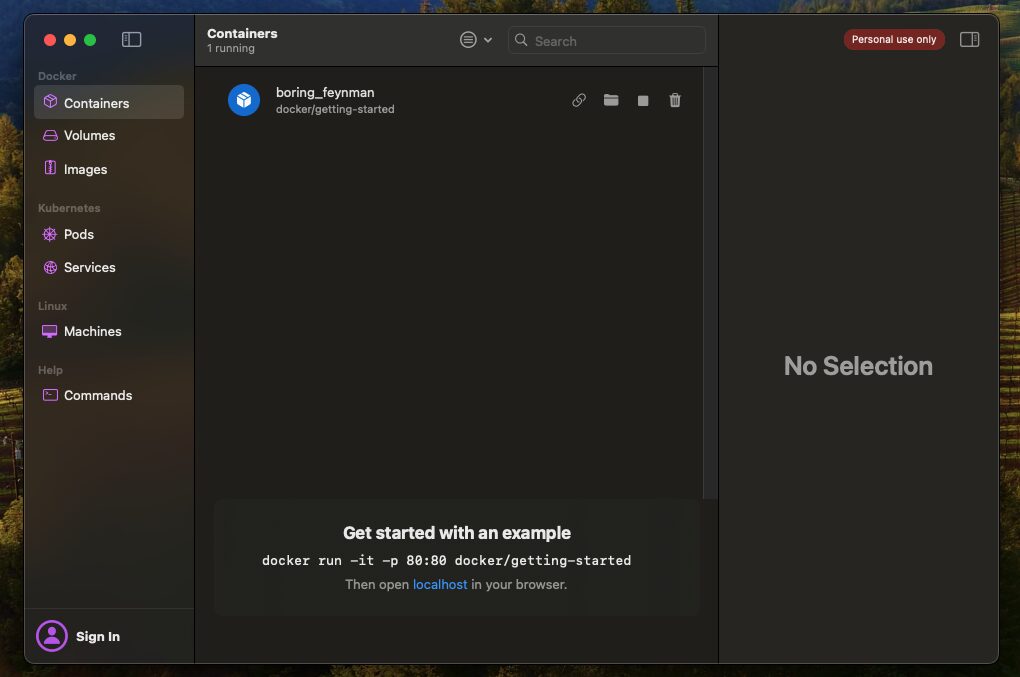Expand the filter dropdown chevron

pyautogui.click(x=487, y=39)
